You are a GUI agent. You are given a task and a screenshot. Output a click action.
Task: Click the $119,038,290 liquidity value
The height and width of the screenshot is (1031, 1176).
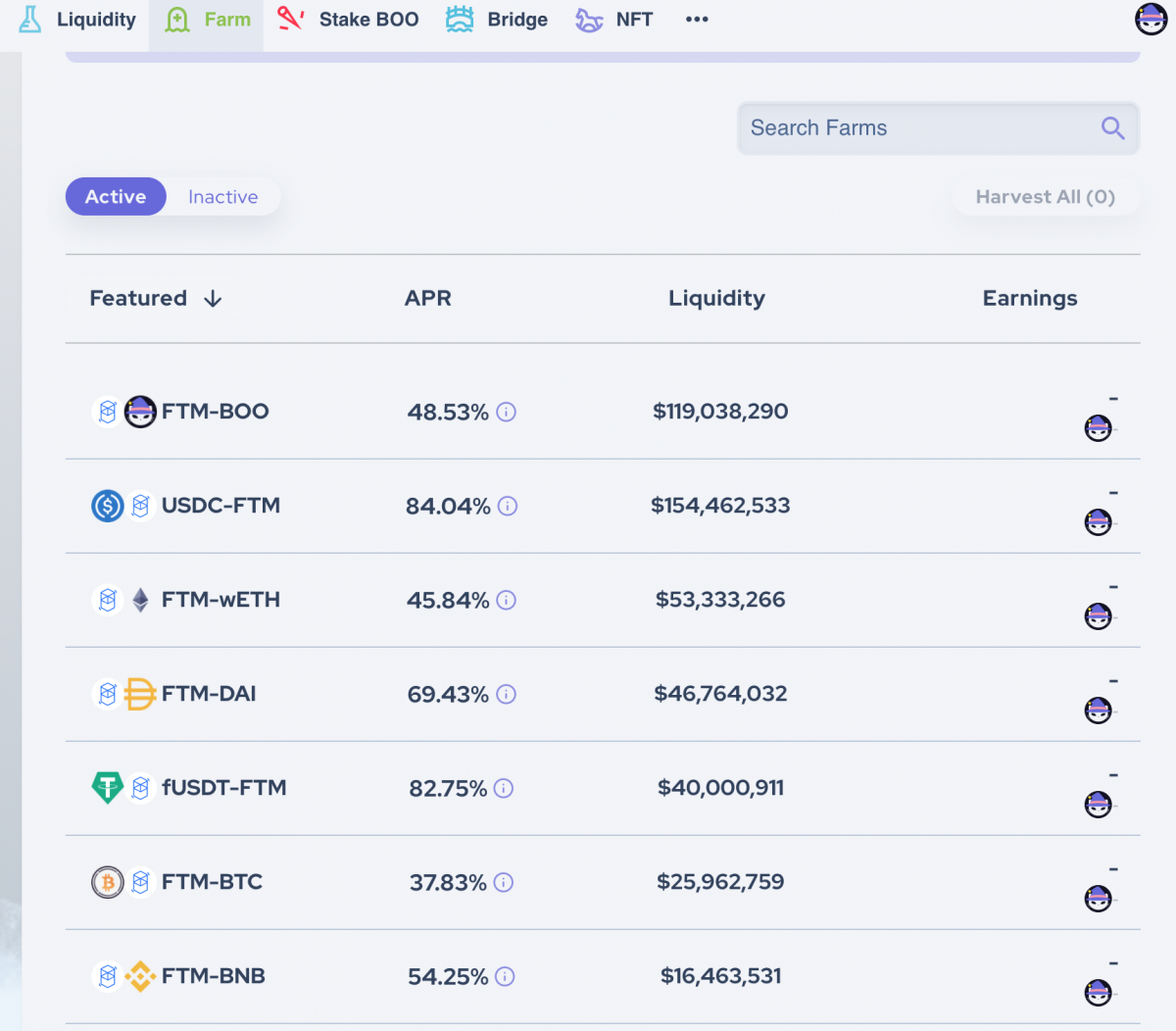pyautogui.click(x=720, y=412)
